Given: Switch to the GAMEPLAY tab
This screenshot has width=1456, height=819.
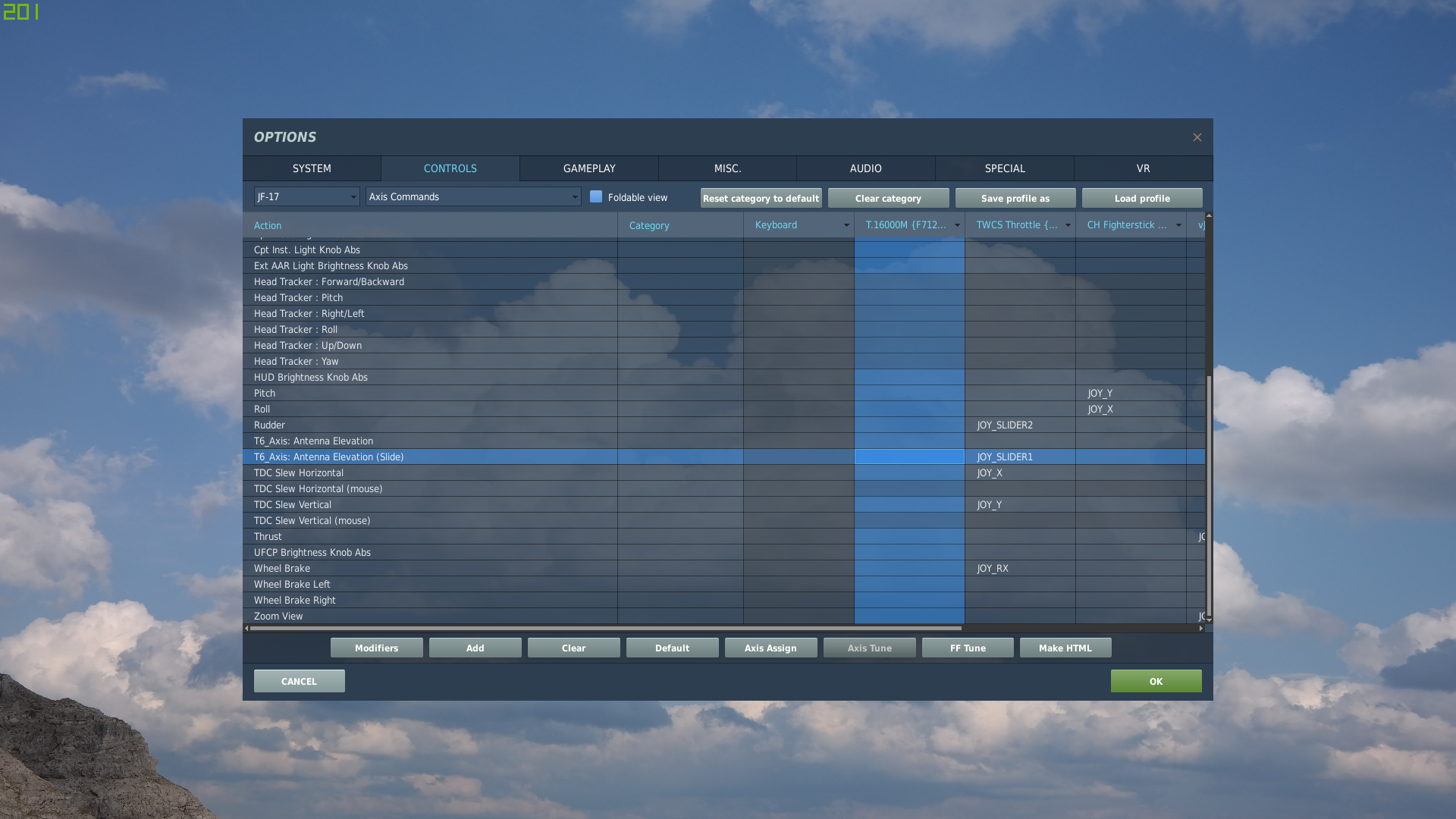Looking at the screenshot, I should tap(589, 168).
